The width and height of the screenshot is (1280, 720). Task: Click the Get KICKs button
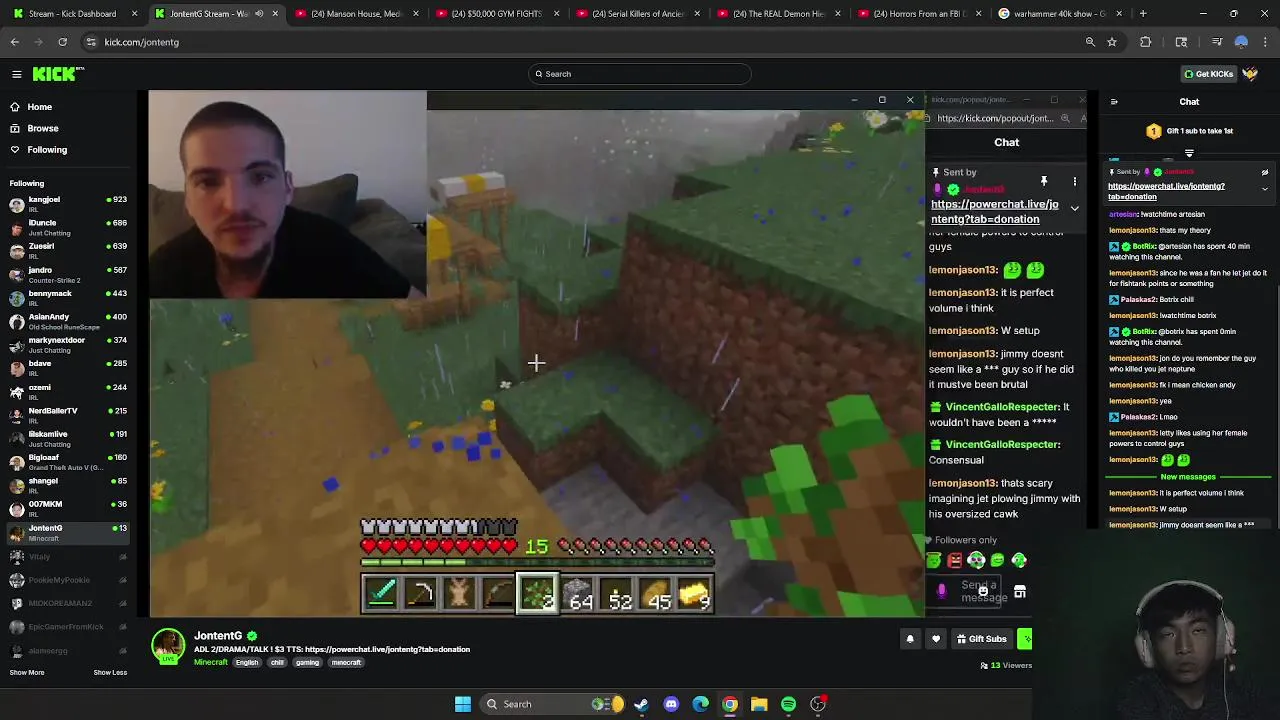tap(1208, 74)
